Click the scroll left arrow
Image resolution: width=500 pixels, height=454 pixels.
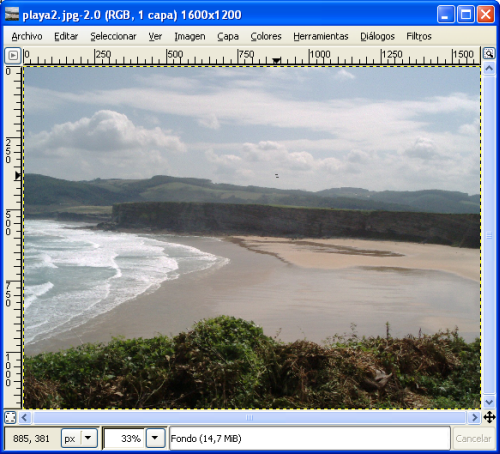(x=25, y=417)
